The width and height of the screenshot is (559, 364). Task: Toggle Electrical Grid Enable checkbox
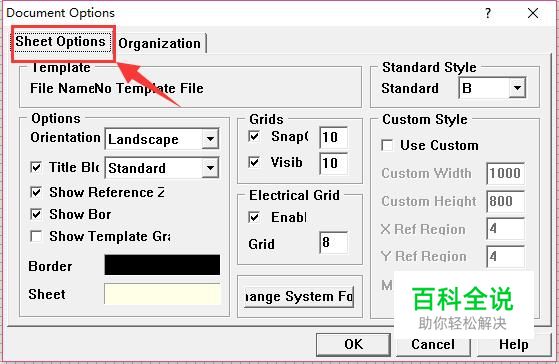point(254,217)
